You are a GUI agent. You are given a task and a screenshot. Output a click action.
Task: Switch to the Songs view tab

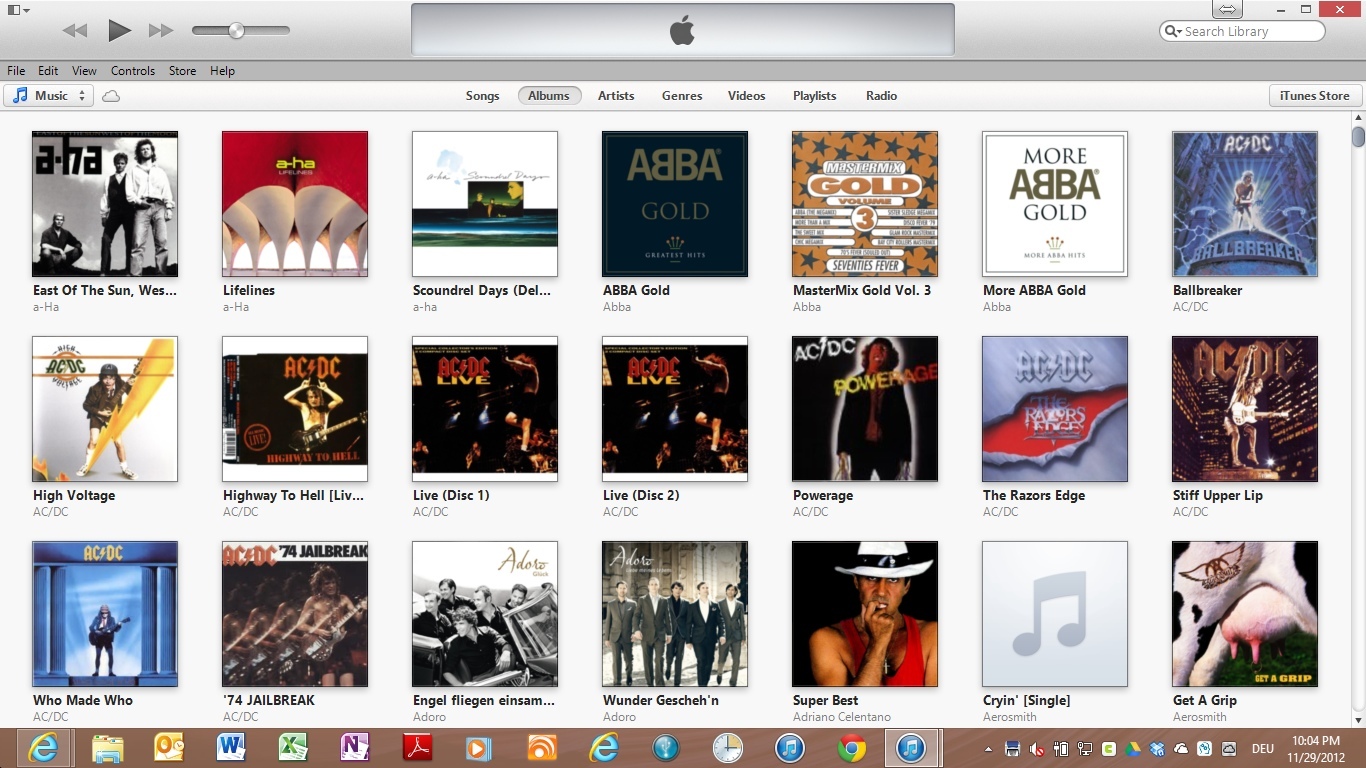[x=482, y=96]
